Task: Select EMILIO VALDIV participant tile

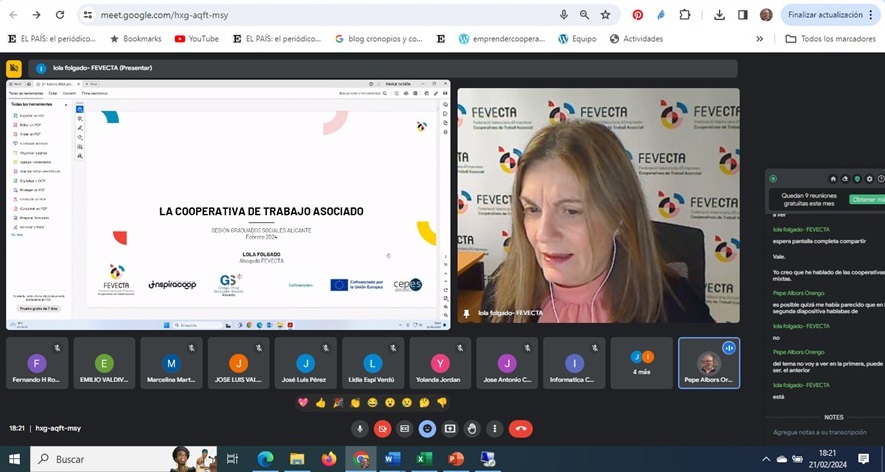Action: [x=104, y=363]
